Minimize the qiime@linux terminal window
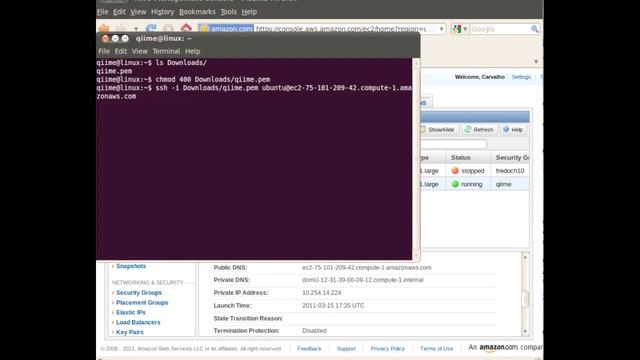The width and height of the screenshot is (640, 360). (x=115, y=38)
